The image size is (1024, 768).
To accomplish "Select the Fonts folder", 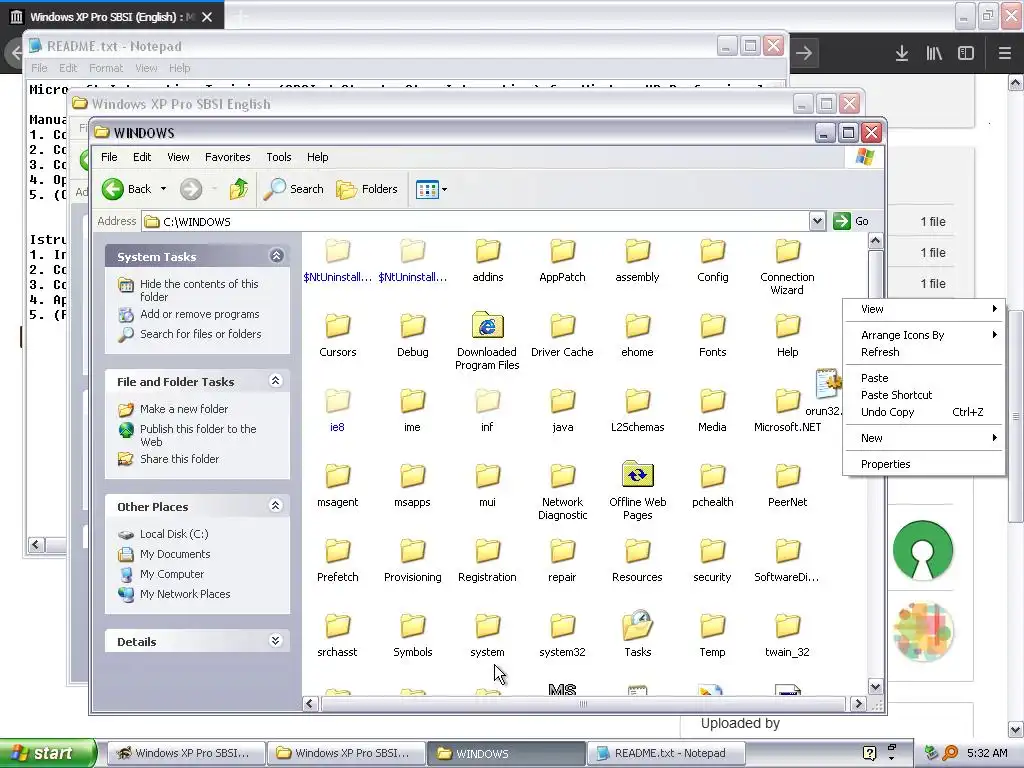I will [x=712, y=336].
